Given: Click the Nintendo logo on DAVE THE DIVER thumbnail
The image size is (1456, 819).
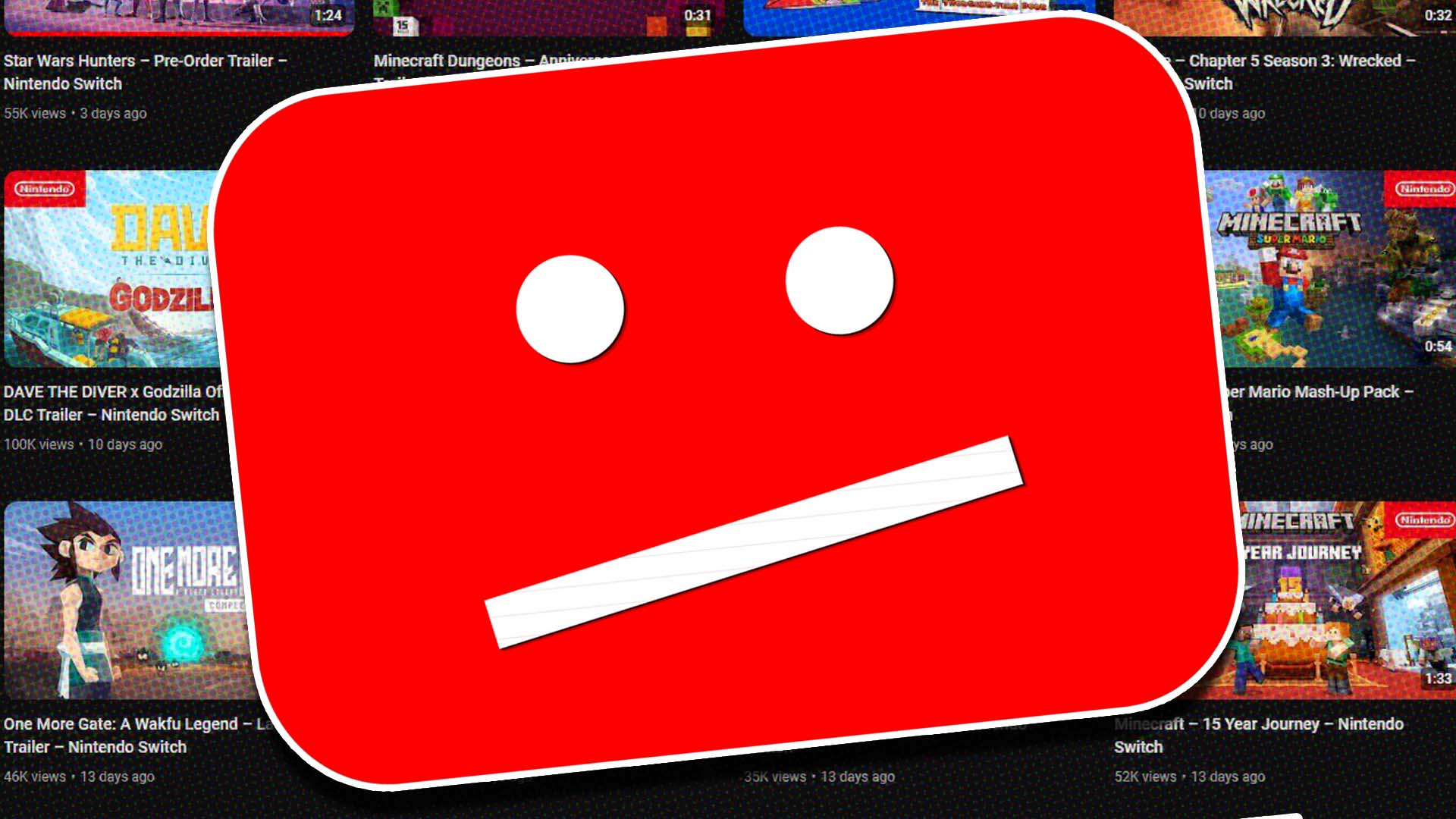Looking at the screenshot, I should point(44,189).
